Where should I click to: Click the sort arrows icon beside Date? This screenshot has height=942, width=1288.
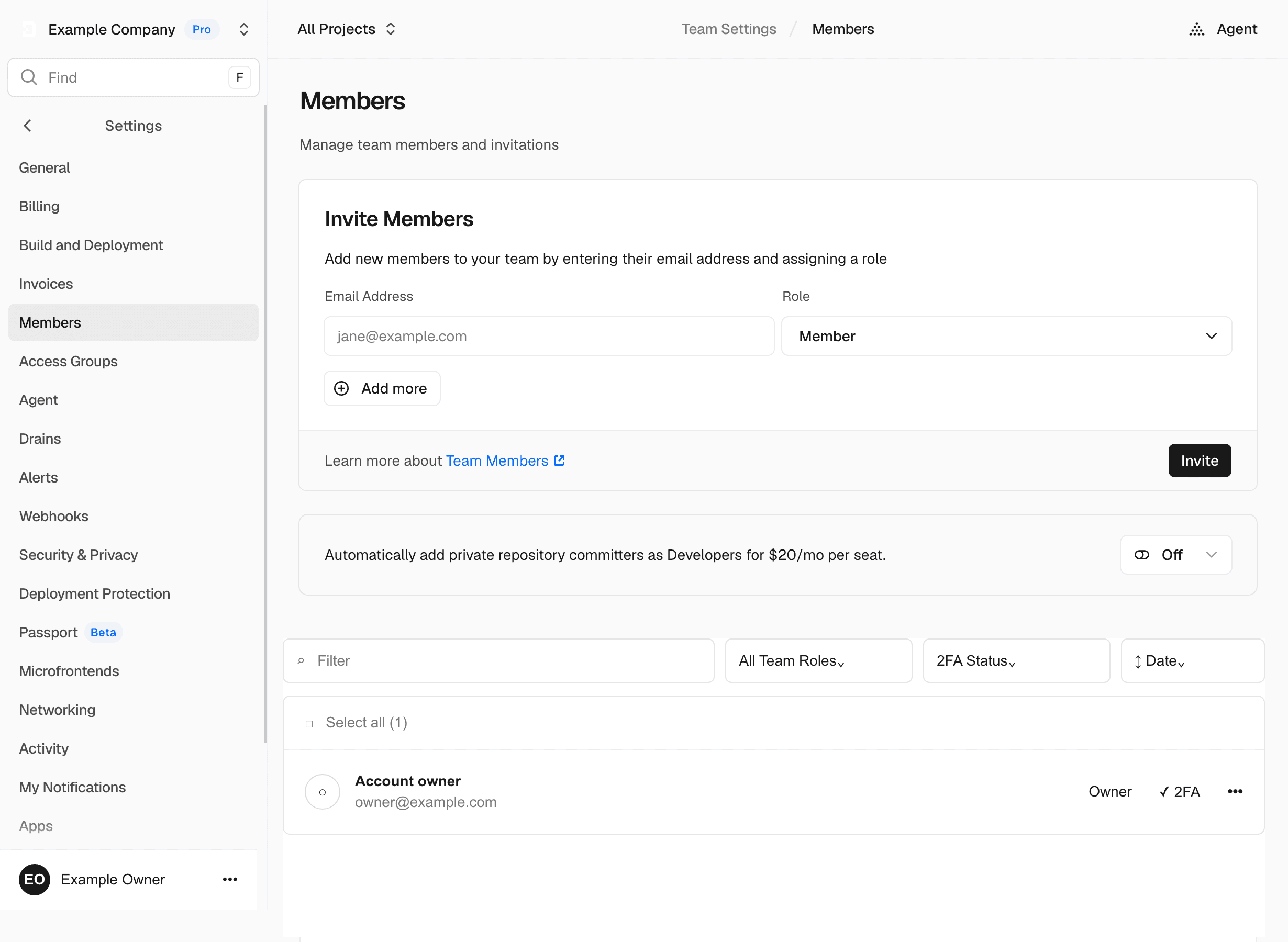(x=1137, y=662)
